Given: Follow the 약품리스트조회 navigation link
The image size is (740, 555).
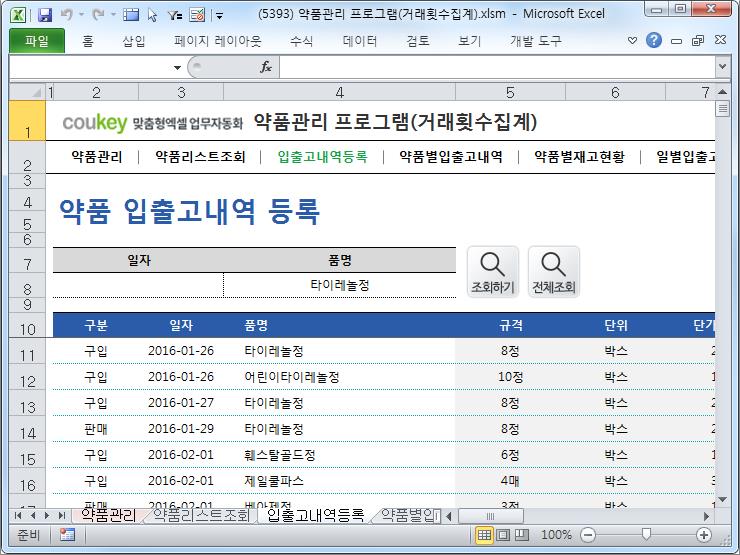Looking at the screenshot, I should [x=200, y=157].
